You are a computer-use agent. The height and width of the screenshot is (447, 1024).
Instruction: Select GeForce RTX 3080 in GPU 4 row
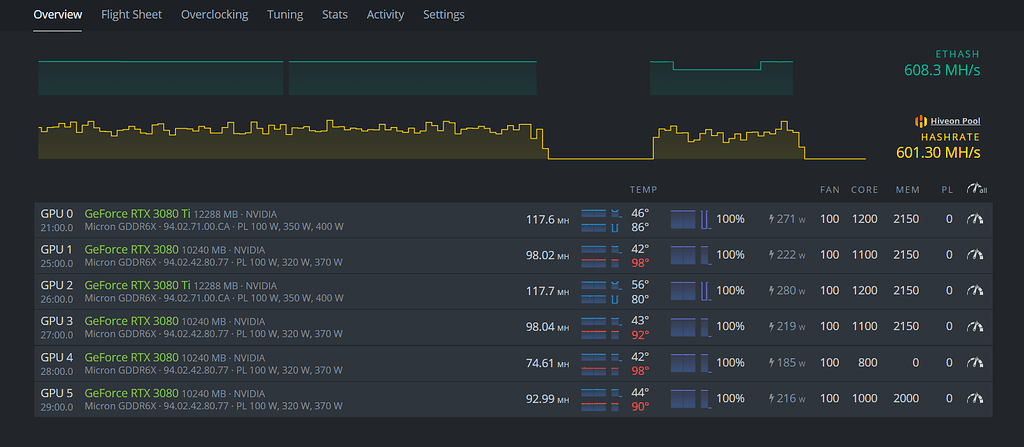[131, 357]
